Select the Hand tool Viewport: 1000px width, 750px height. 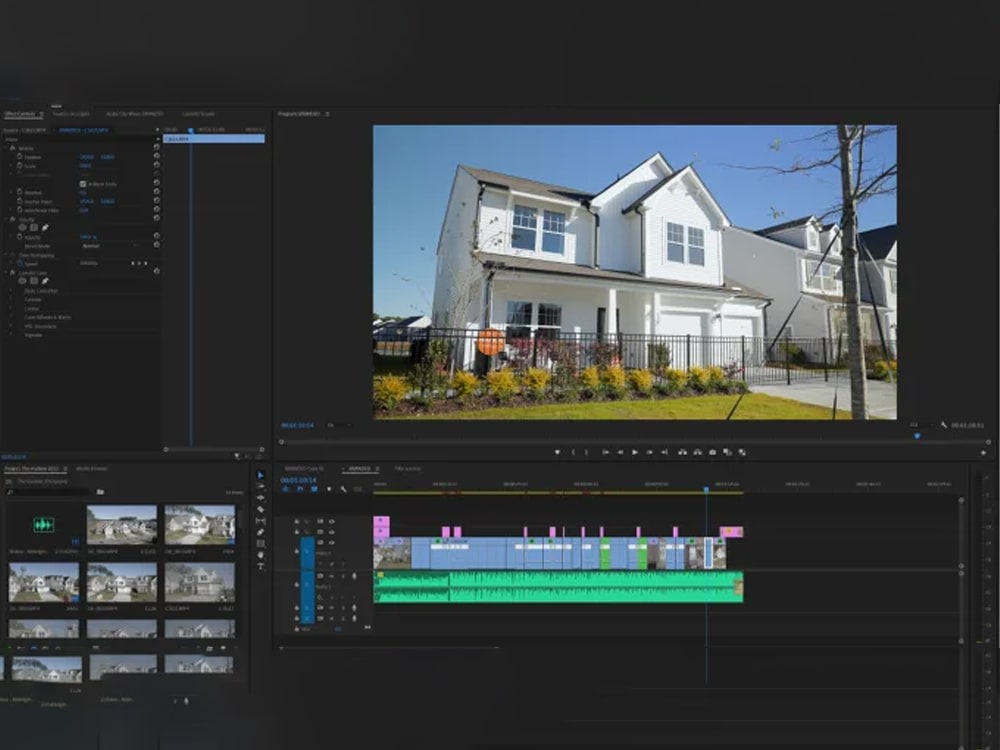coord(260,555)
